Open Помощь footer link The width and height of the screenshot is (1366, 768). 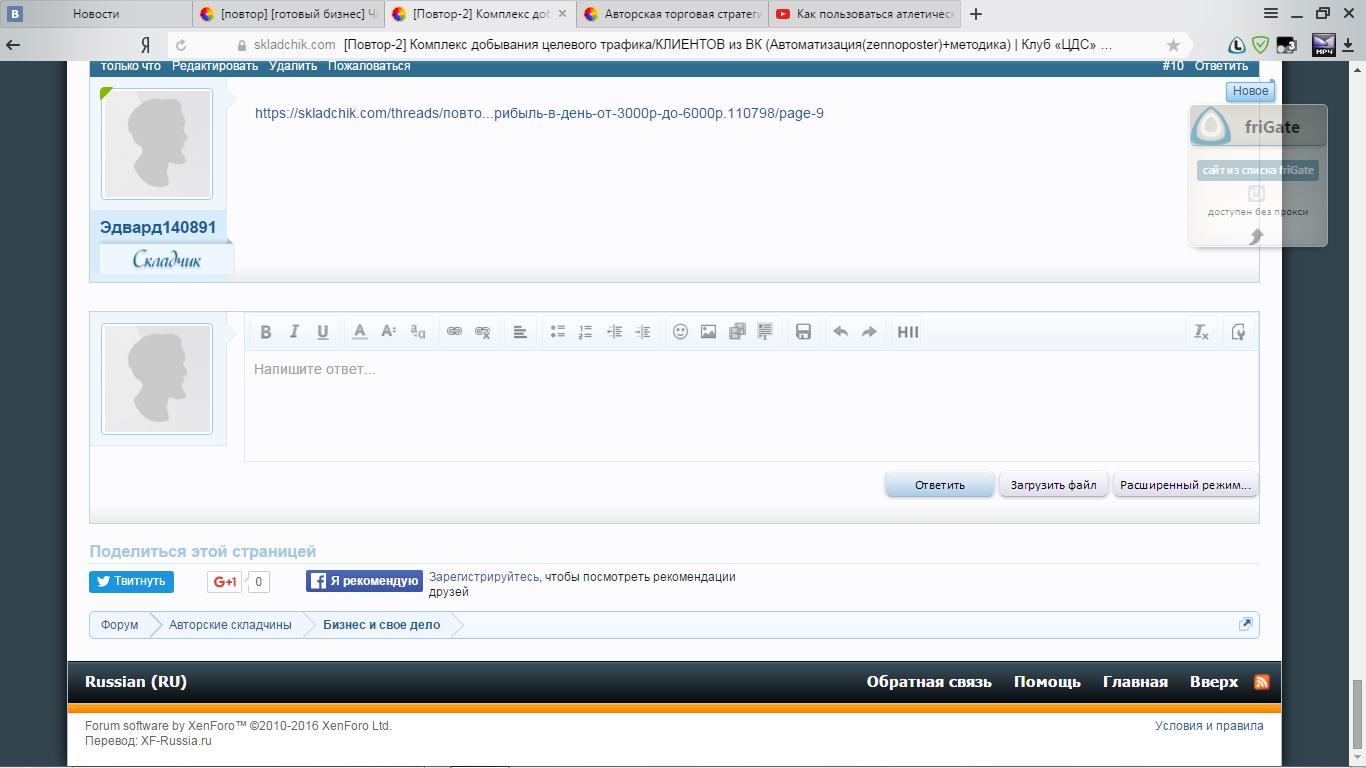click(1047, 682)
